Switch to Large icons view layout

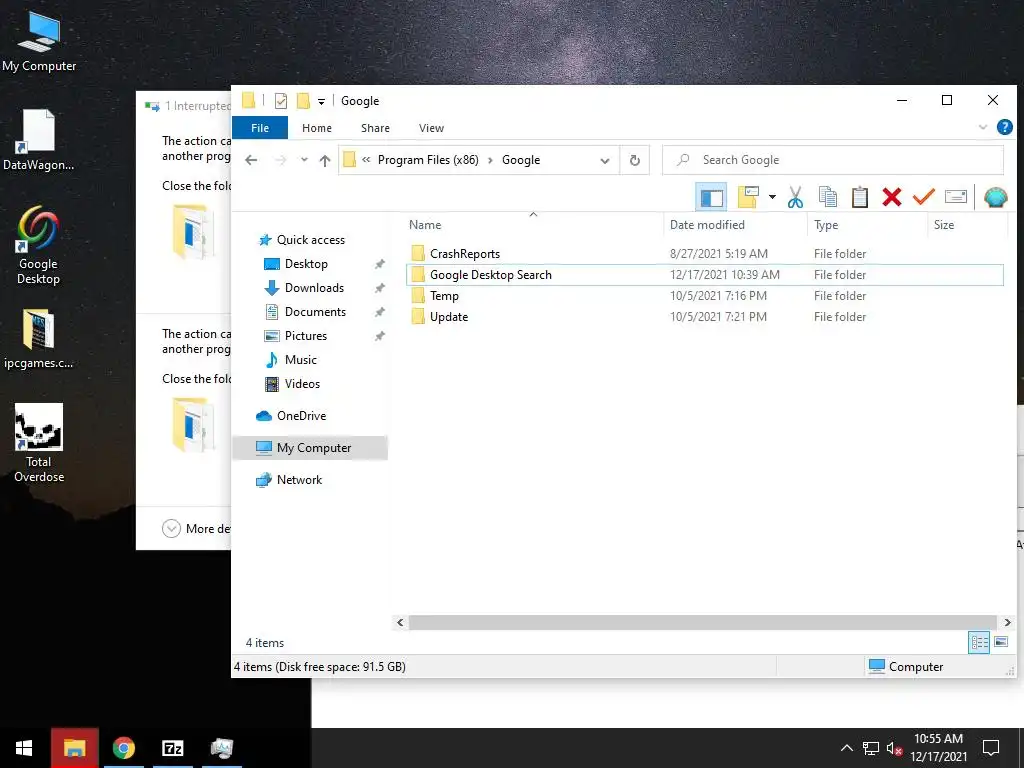pyautogui.click(x=1001, y=642)
